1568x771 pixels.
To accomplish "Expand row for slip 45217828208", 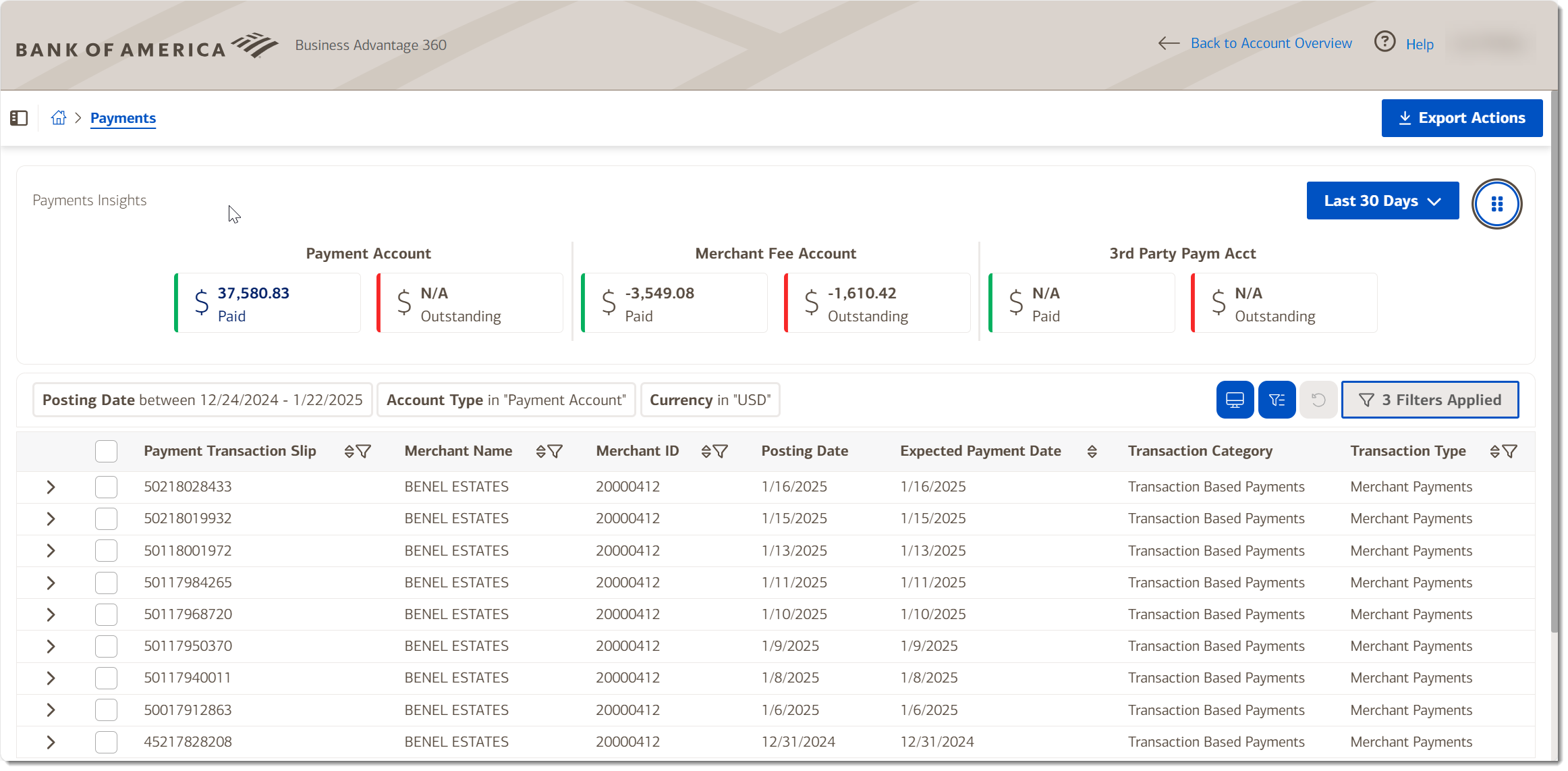I will click(x=51, y=742).
